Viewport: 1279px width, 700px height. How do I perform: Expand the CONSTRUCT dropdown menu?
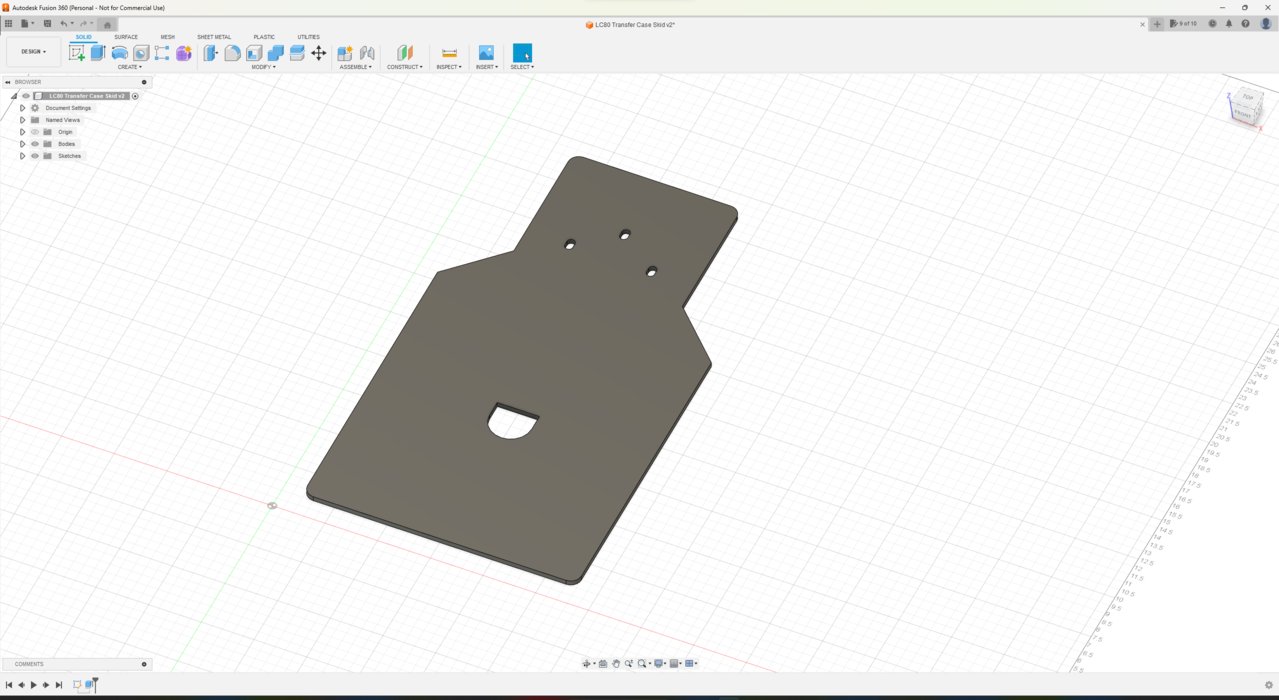pyautogui.click(x=405, y=67)
